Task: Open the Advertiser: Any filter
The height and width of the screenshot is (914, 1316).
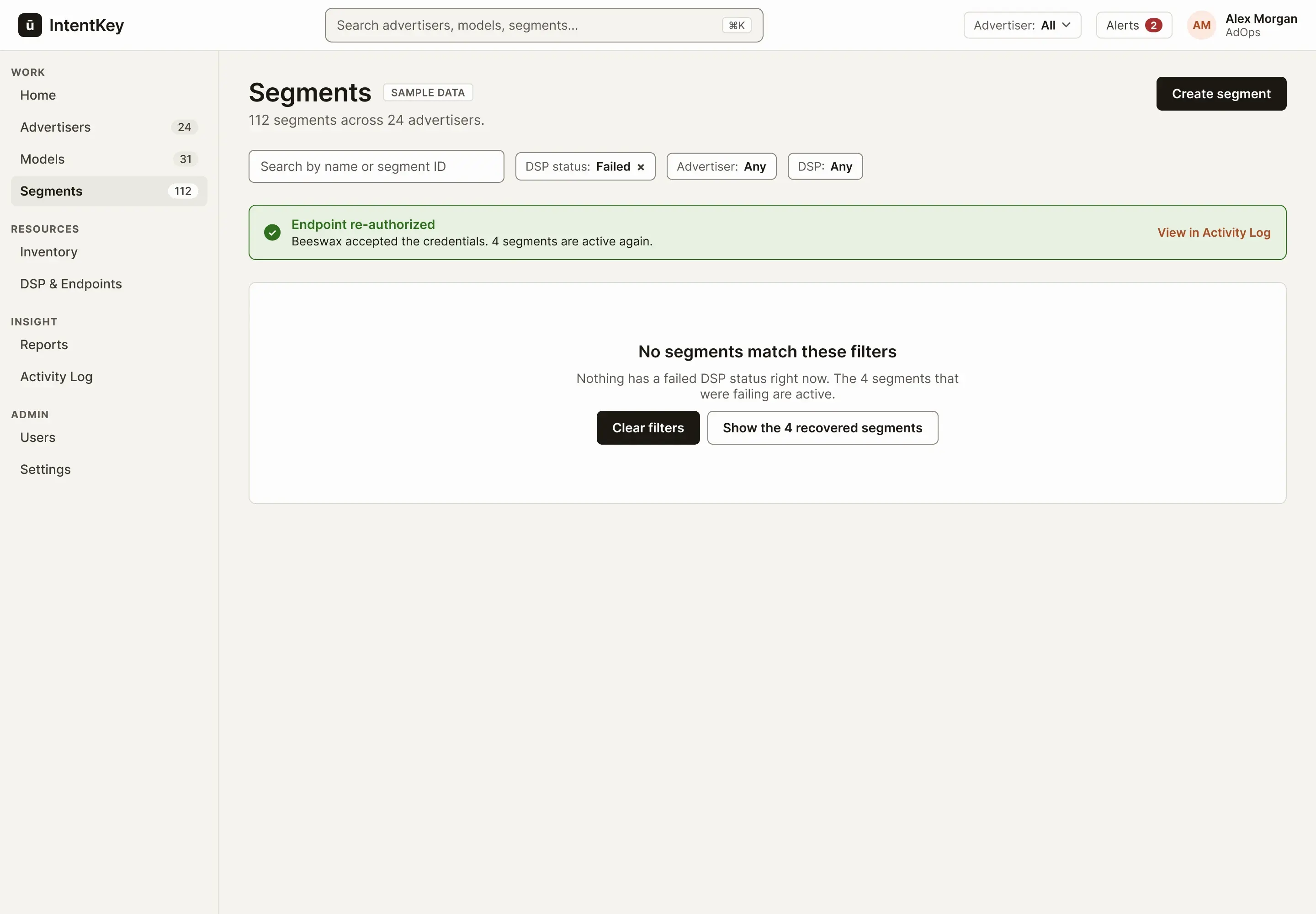Action: coord(721,167)
